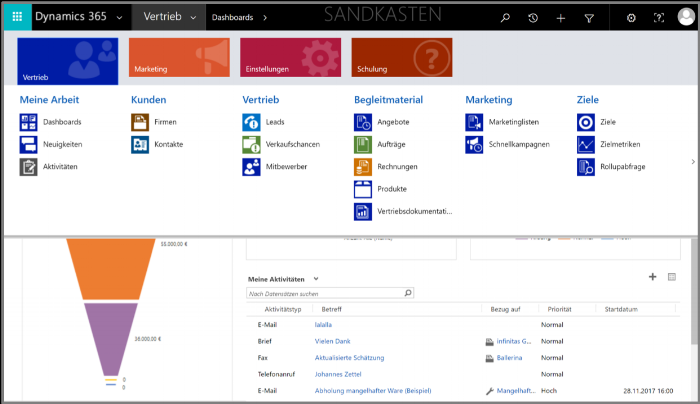Click the Leads icon
The height and width of the screenshot is (404, 700).
tap(251, 122)
